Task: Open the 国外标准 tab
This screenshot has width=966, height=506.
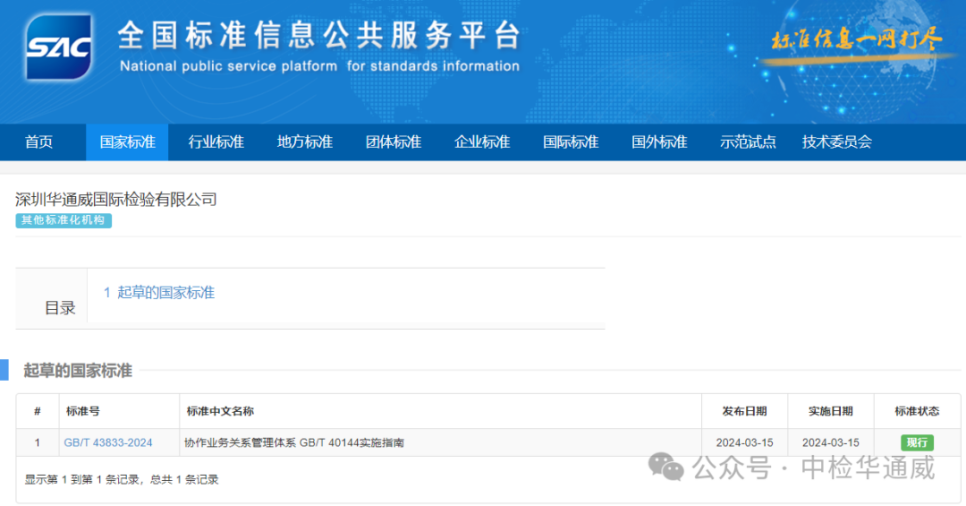Action: point(659,142)
